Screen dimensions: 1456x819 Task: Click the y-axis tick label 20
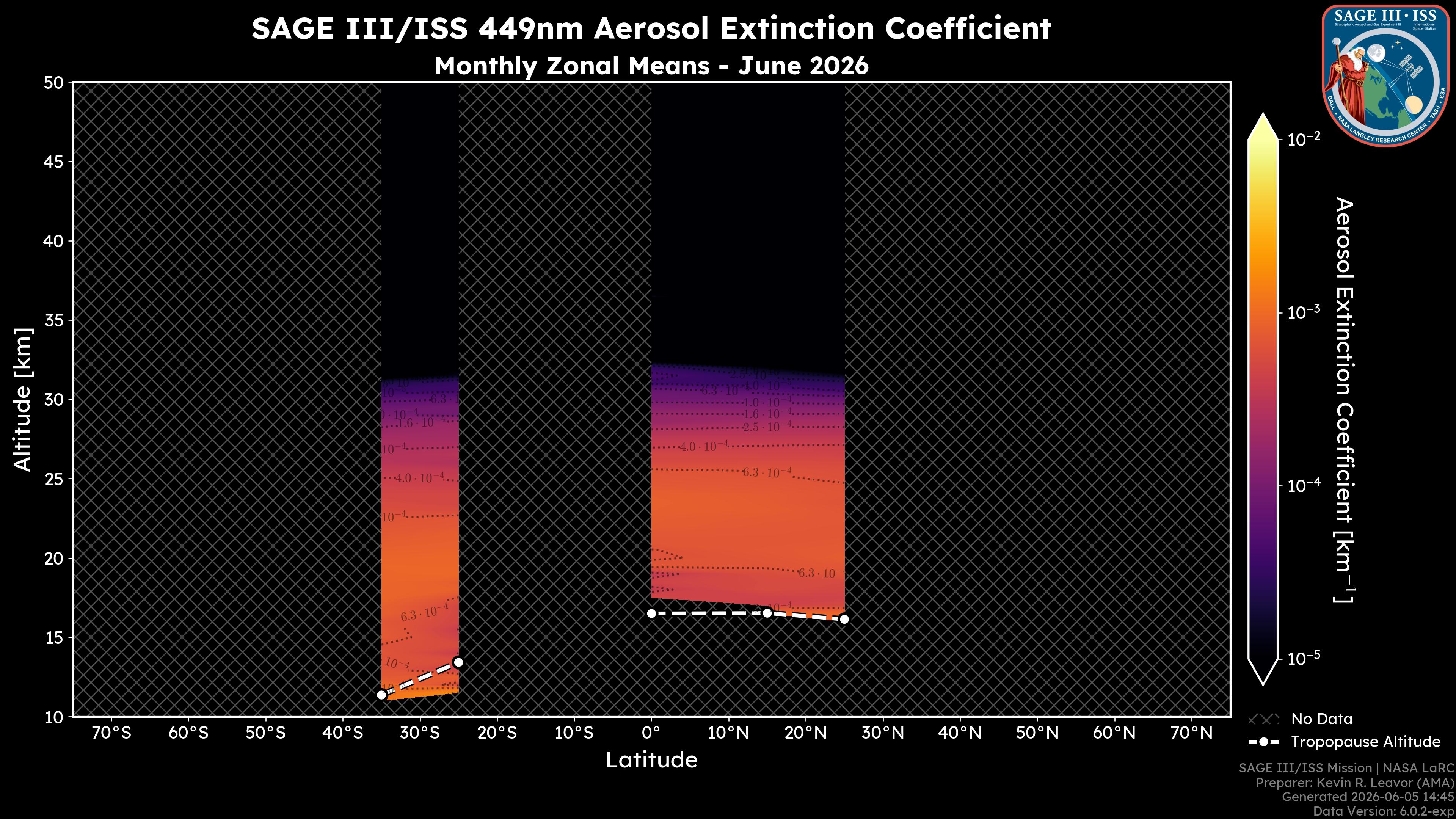click(x=54, y=559)
